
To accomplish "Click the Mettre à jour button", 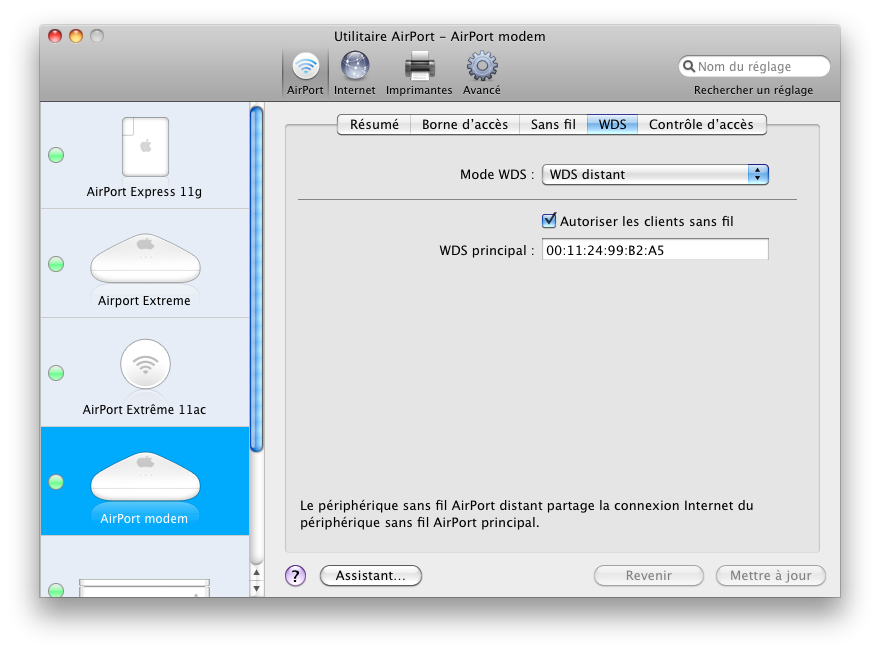I will (x=771, y=576).
